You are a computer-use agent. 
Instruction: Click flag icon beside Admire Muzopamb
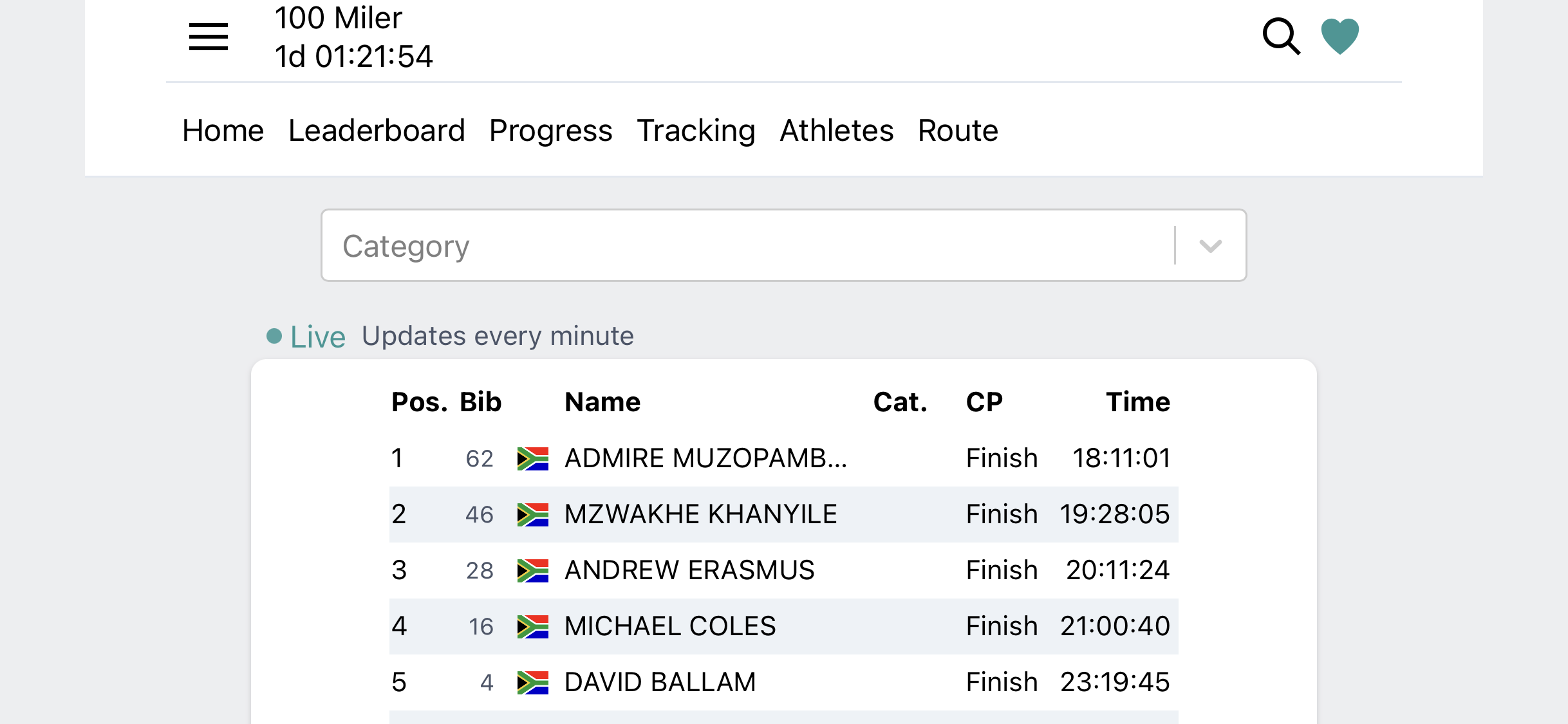(533, 459)
